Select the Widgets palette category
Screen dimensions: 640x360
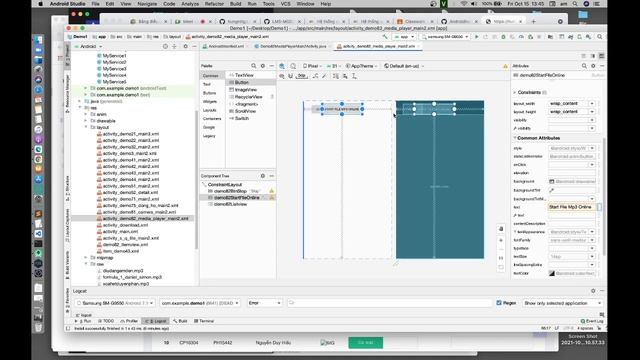click(x=210, y=102)
